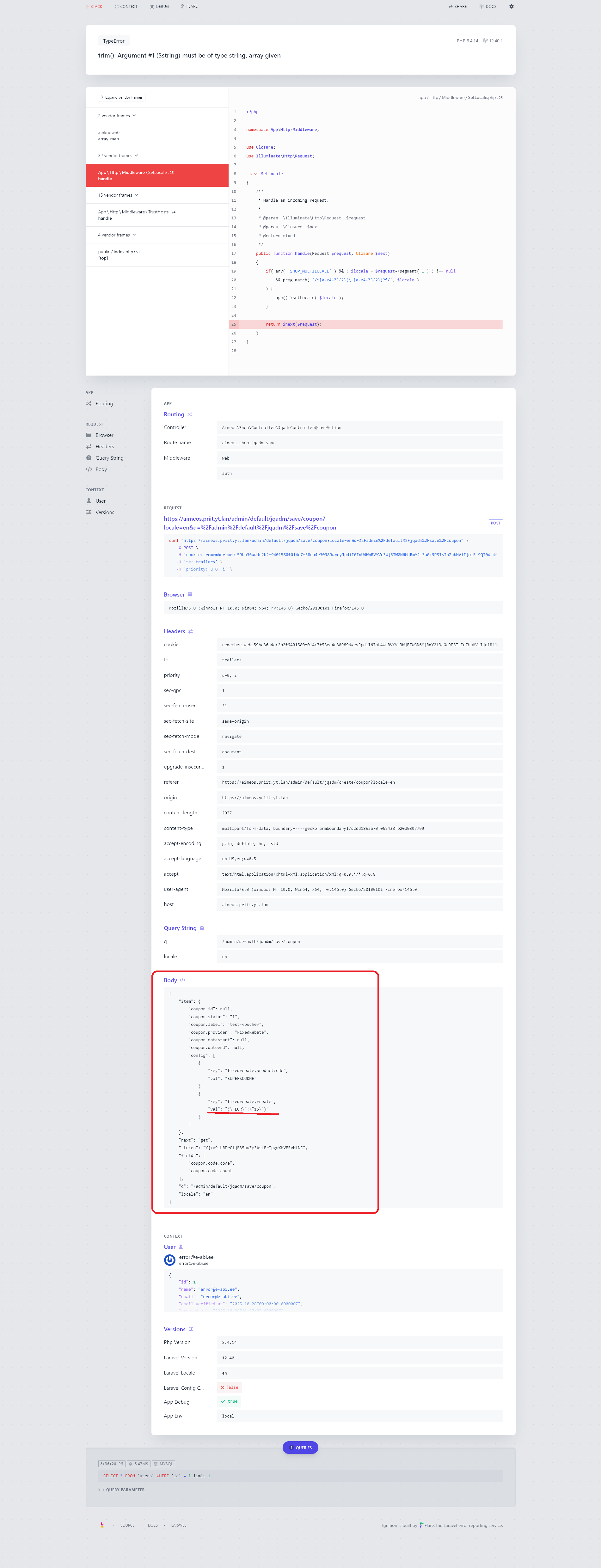This screenshot has height=1568, width=601.
Task: Click the browser window icon next to Browser heading
Action: point(190,595)
